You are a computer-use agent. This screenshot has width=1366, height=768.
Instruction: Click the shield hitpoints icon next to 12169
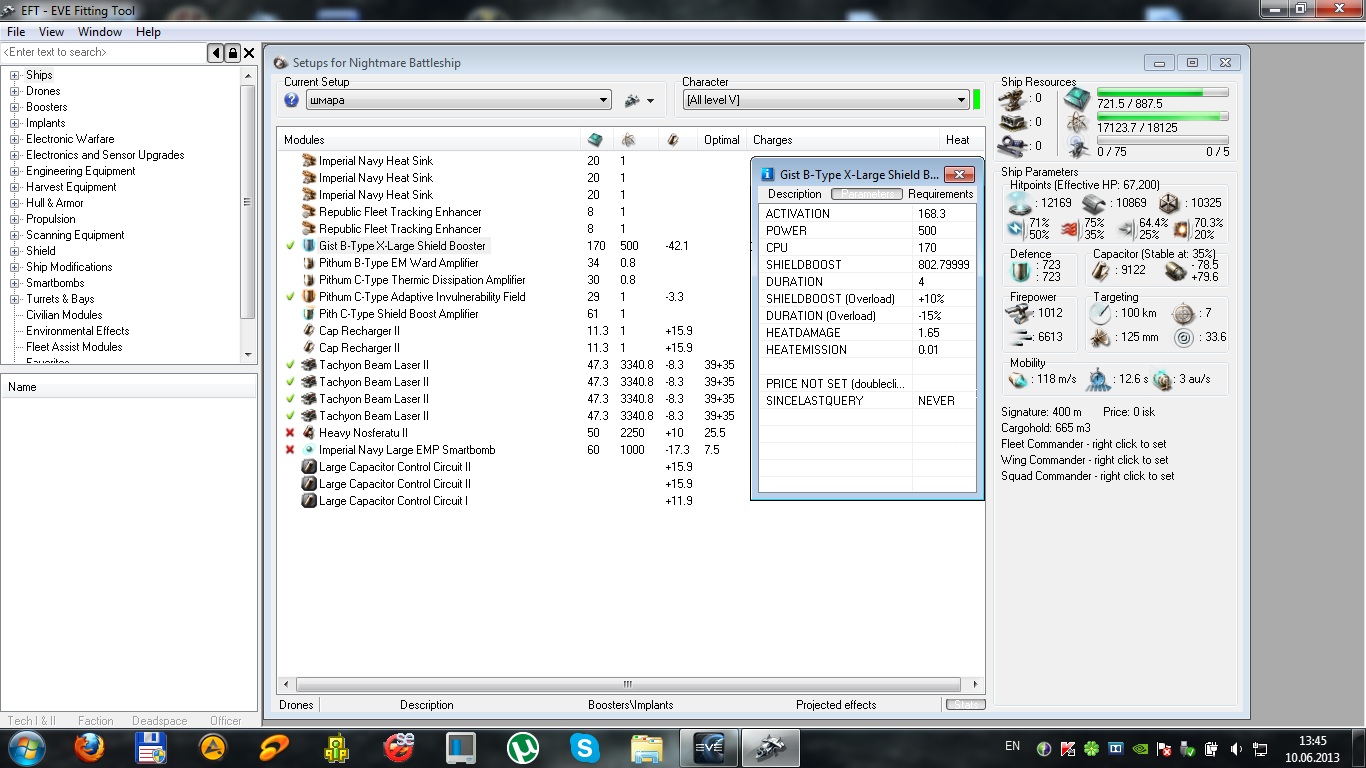1019,204
